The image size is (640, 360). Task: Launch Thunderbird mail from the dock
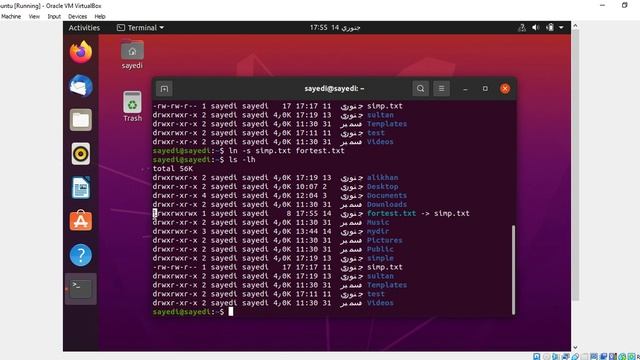pos(80,86)
